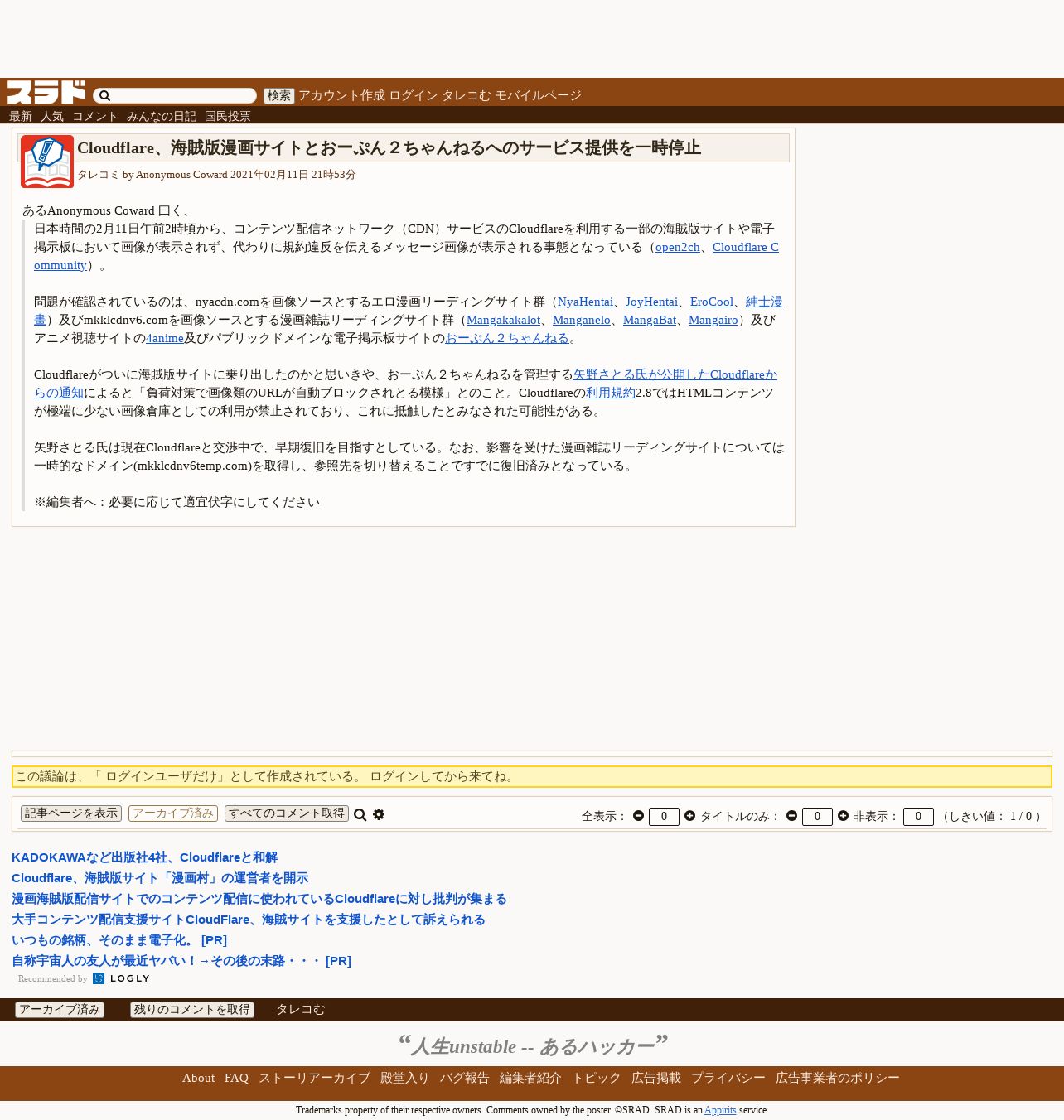Open the おーぷん２ちゃんねる link

pyautogui.click(x=507, y=338)
